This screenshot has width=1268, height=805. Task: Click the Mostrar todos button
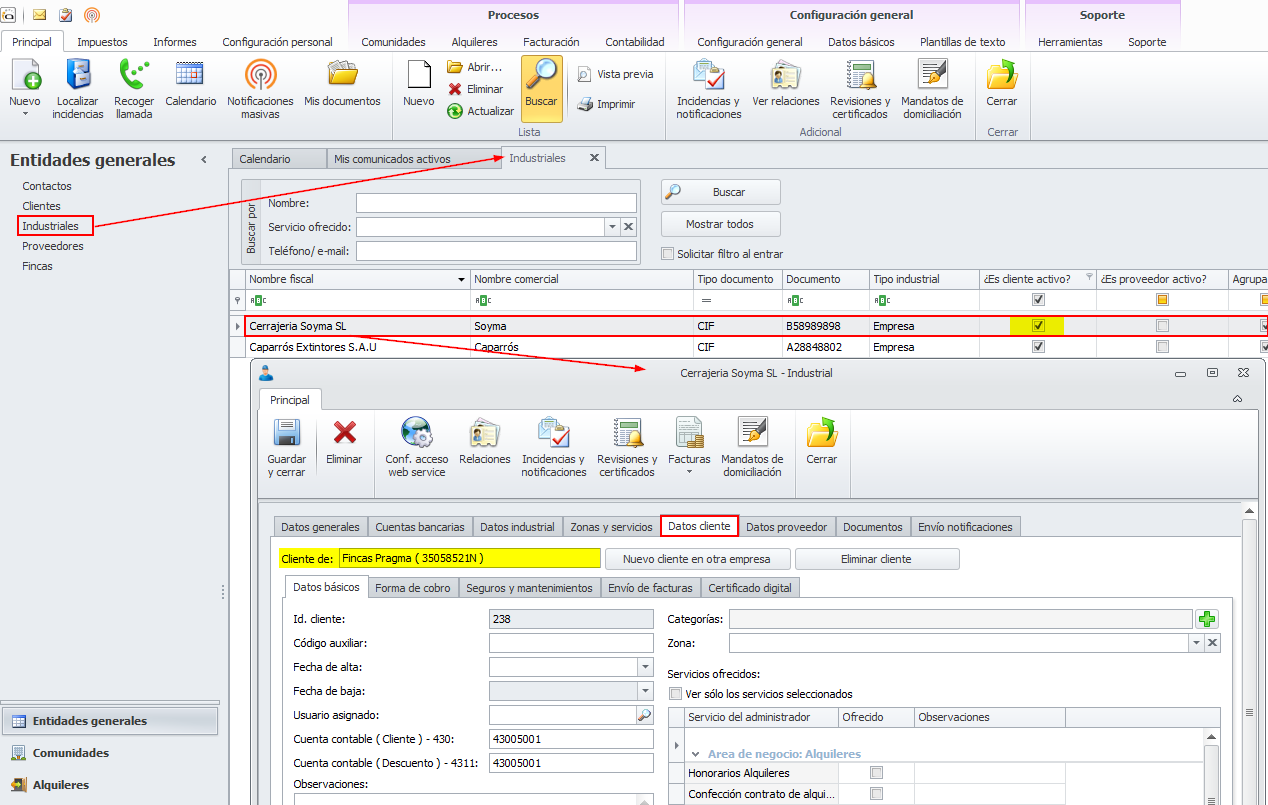(x=721, y=224)
